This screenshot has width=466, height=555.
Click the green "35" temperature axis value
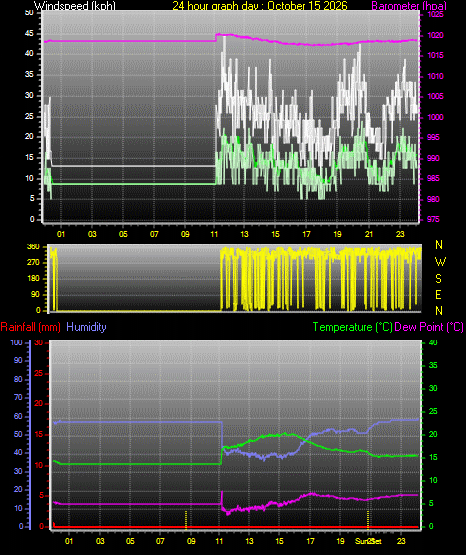pyautogui.click(x=433, y=365)
